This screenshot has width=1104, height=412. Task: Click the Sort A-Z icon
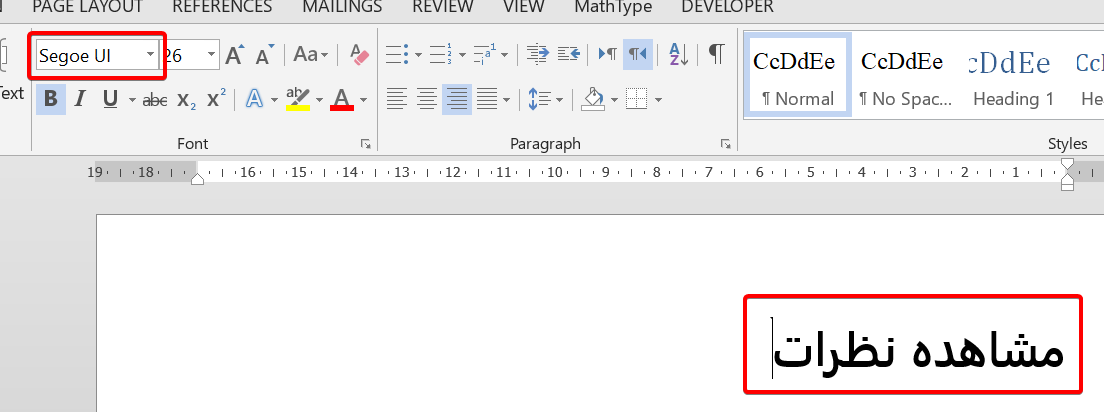(678, 54)
